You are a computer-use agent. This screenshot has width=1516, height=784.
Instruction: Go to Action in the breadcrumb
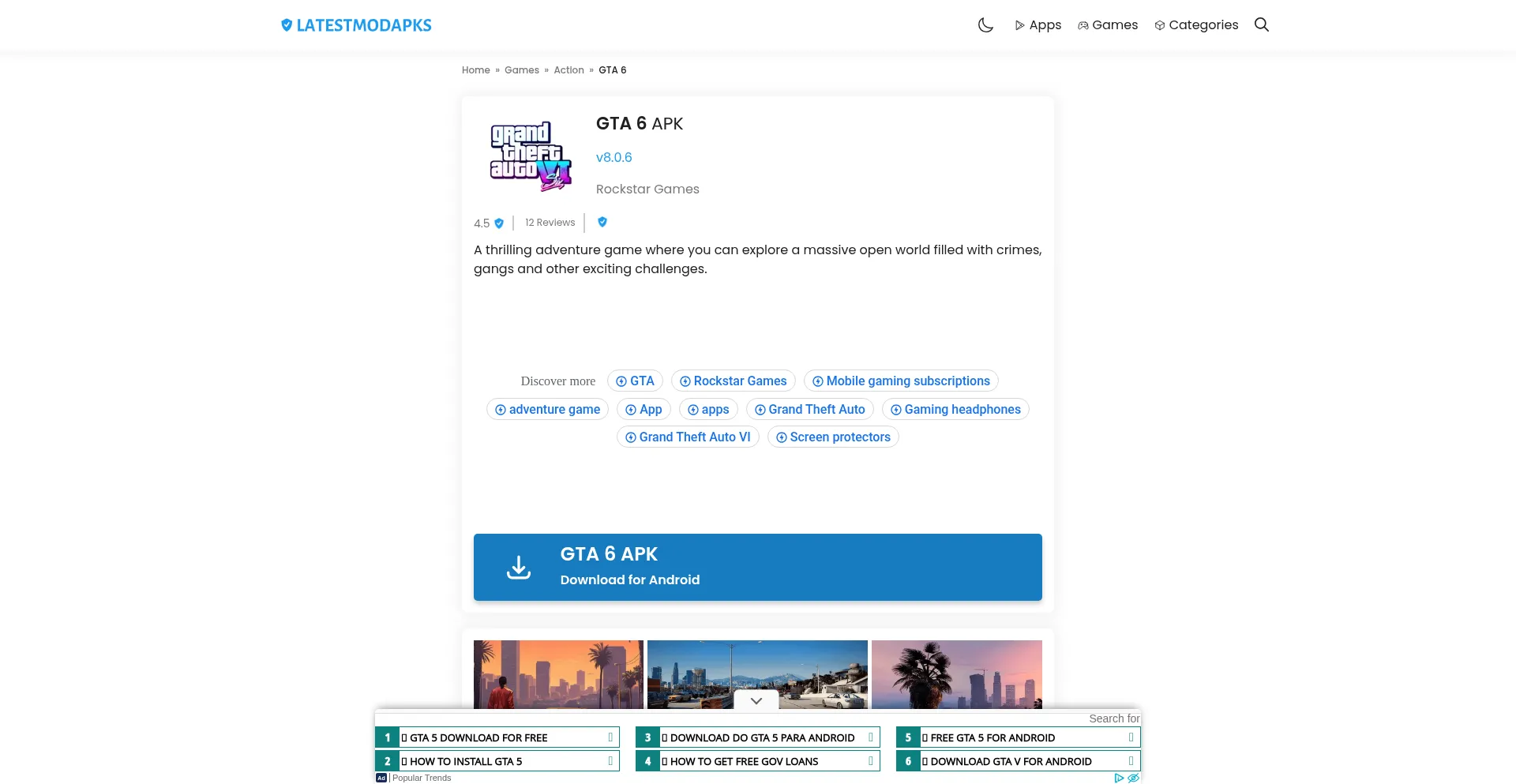[568, 70]
